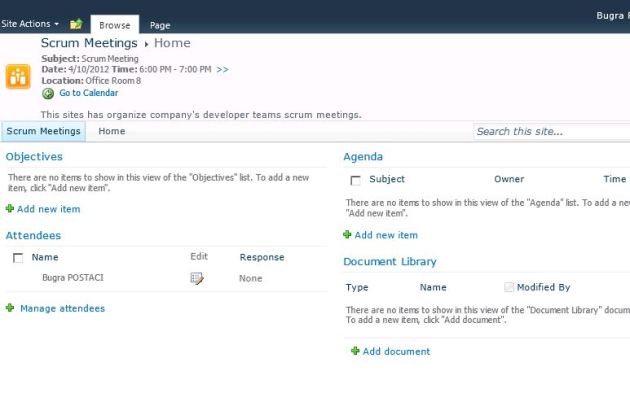Click the Navigate Up folder icon

[x=76, y=24]
